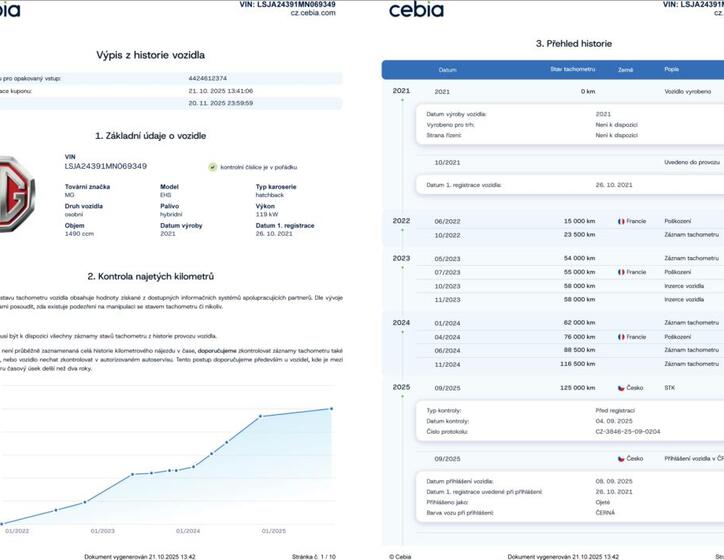Screen dimensions: 724x560
Task: Click protocol number CZ-3846-25-09-0204
Action: pyautogui.click(x=628, y=432)
